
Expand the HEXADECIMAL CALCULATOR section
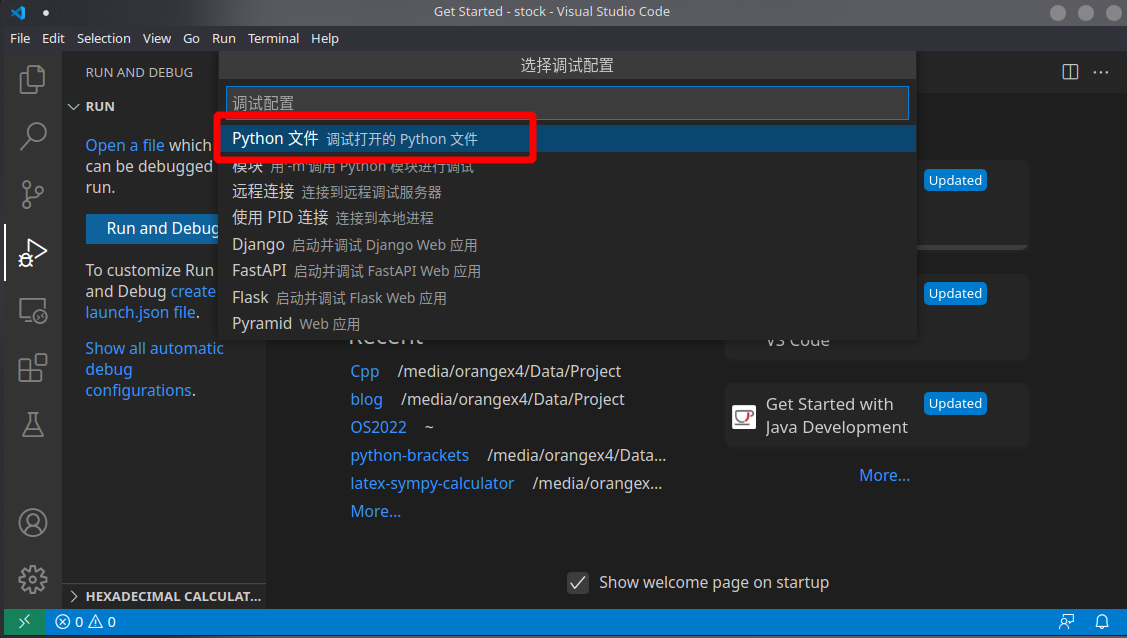point(164,596)
